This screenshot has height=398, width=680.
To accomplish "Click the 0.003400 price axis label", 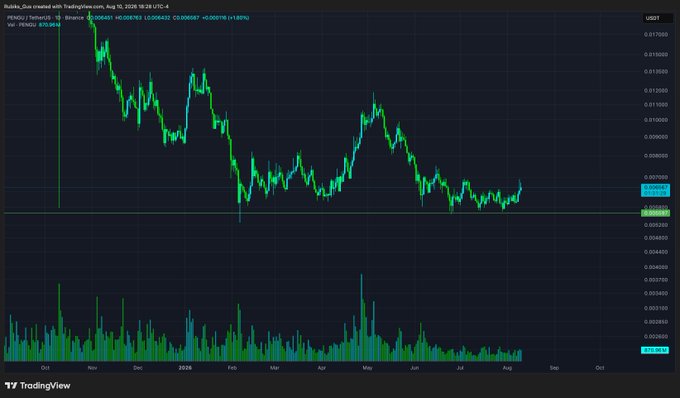I will pos(655,294).
